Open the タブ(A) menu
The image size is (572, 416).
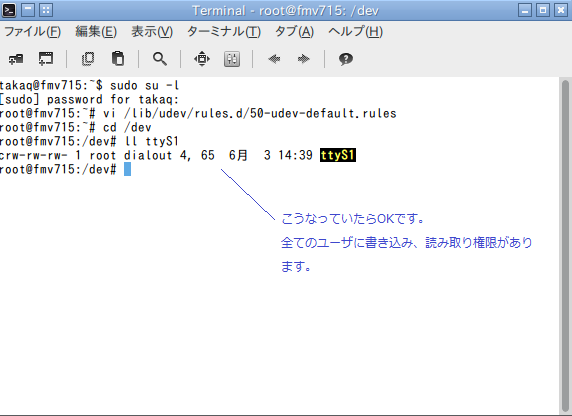point(294,32)
